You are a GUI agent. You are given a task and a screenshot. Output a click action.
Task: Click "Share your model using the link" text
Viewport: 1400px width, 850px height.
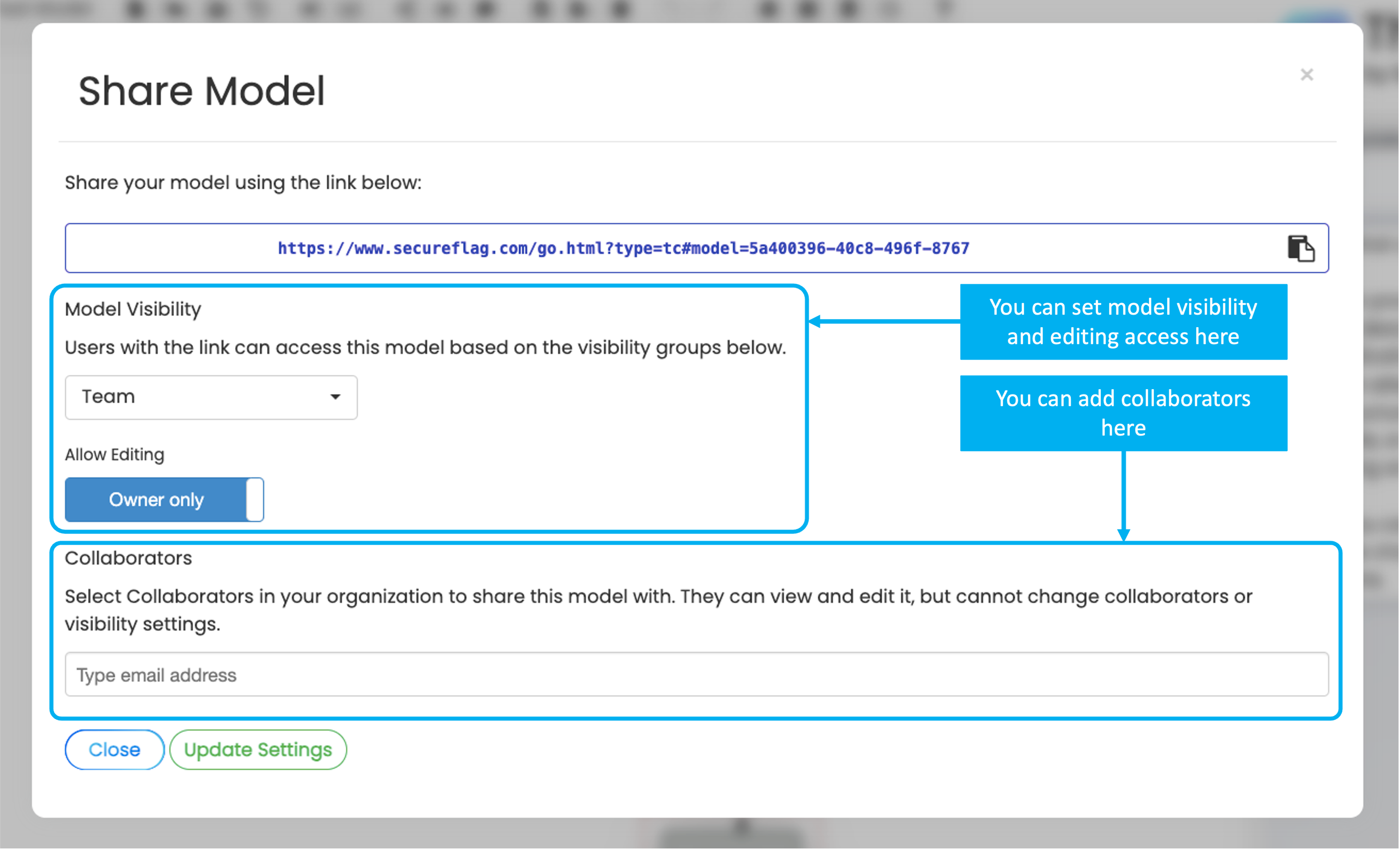243,182
